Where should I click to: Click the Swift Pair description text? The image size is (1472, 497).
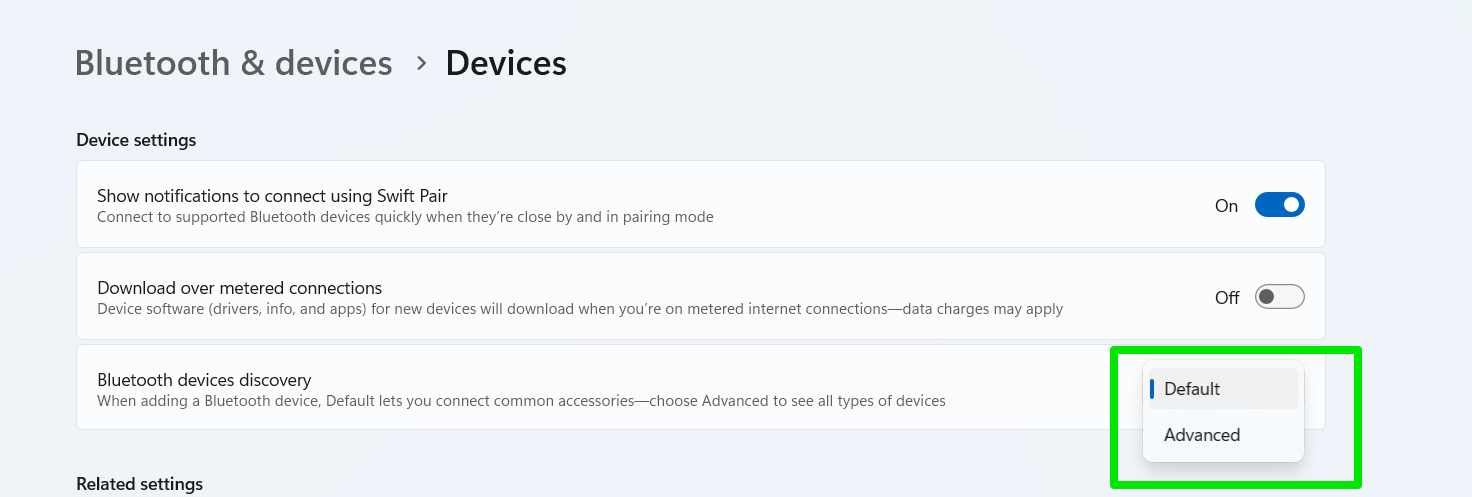tap(405, 217)
